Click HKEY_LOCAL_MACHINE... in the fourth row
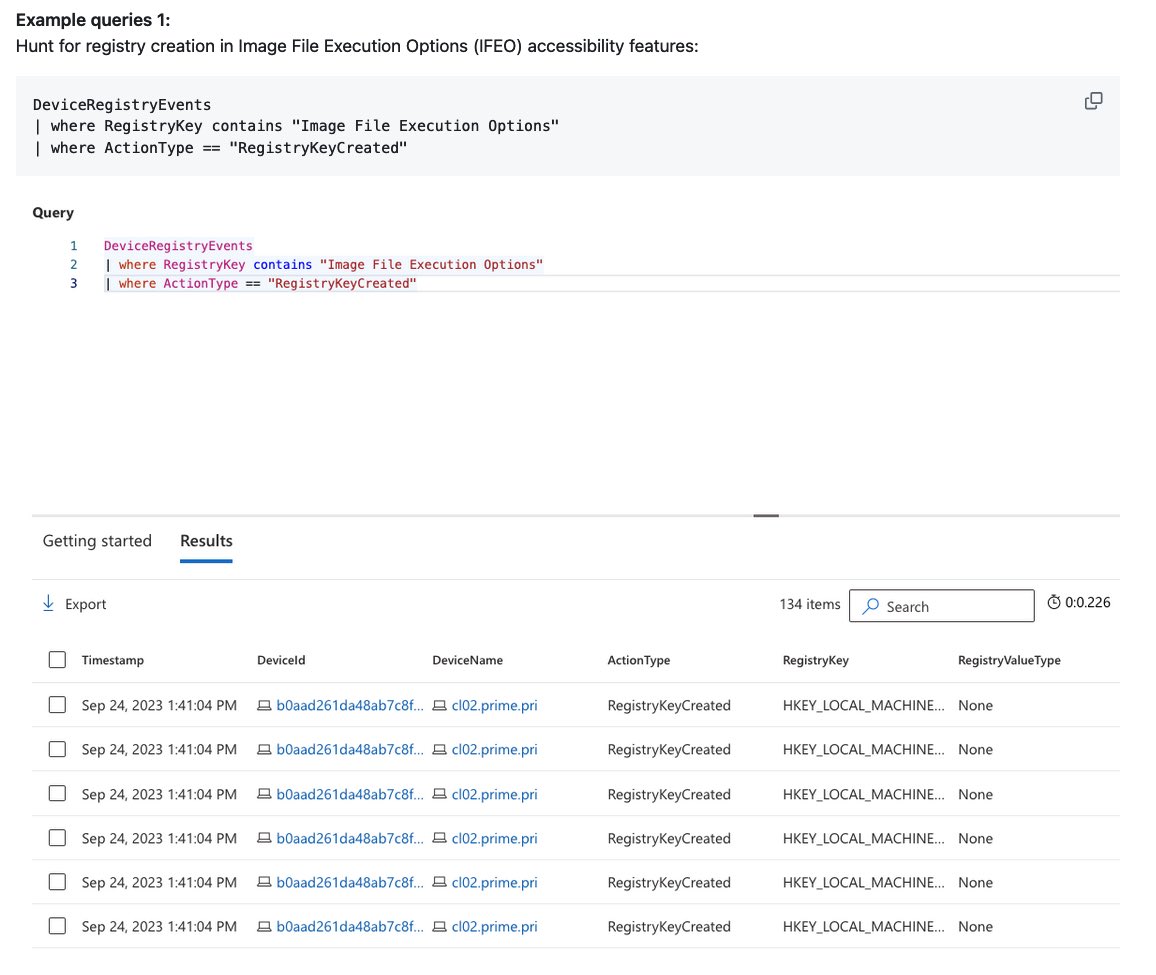The image size is (1156, 975). click(x=863, y=839)
